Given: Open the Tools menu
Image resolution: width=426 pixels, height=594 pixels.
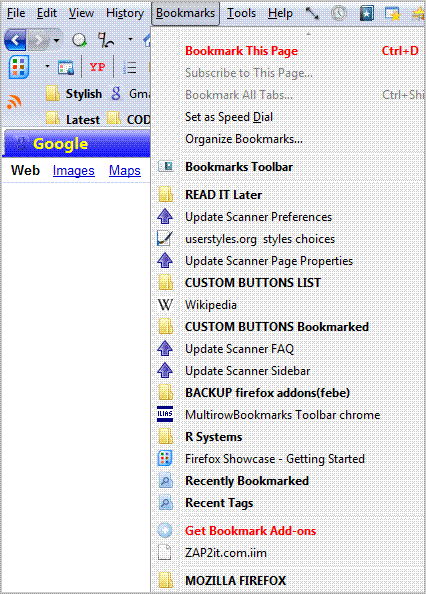Looking at the screenshot, I should pyautogui.click(x=241, y=13).
